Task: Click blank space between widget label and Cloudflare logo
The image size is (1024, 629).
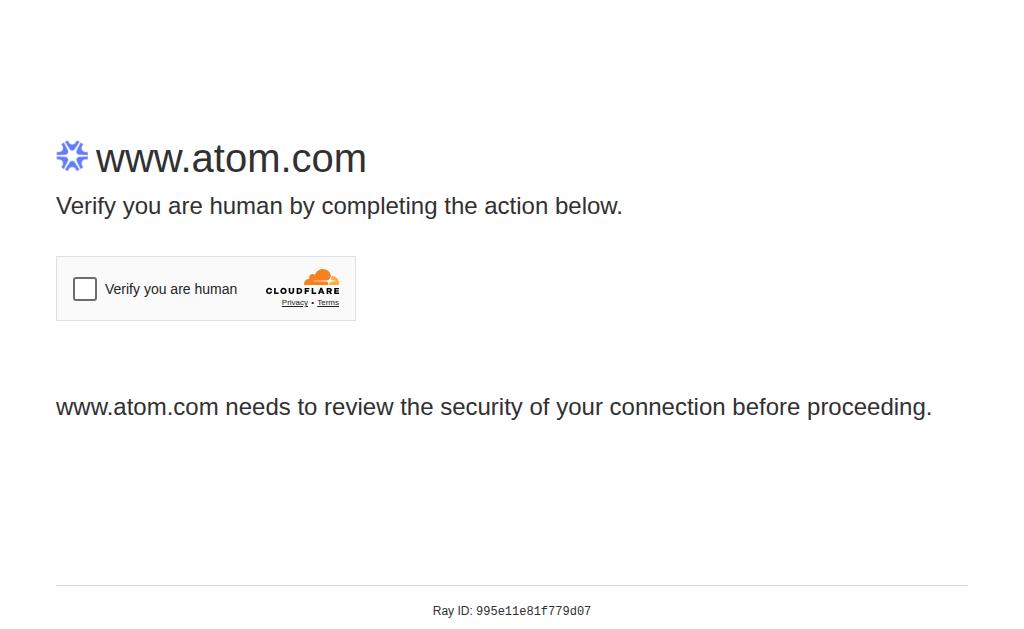Action: (x=251, y=289)
